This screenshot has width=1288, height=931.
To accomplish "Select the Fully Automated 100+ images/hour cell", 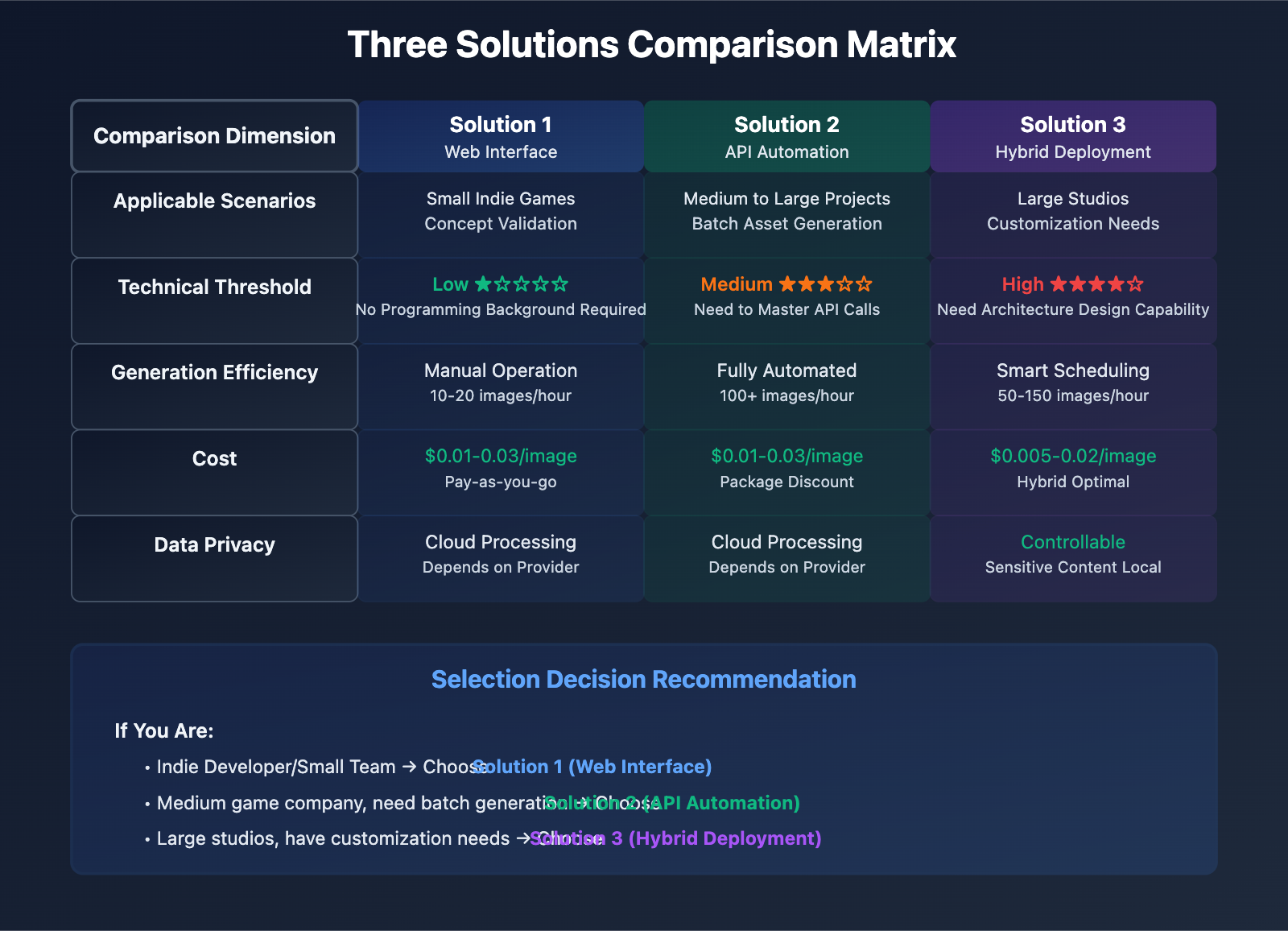I will 786,383.
